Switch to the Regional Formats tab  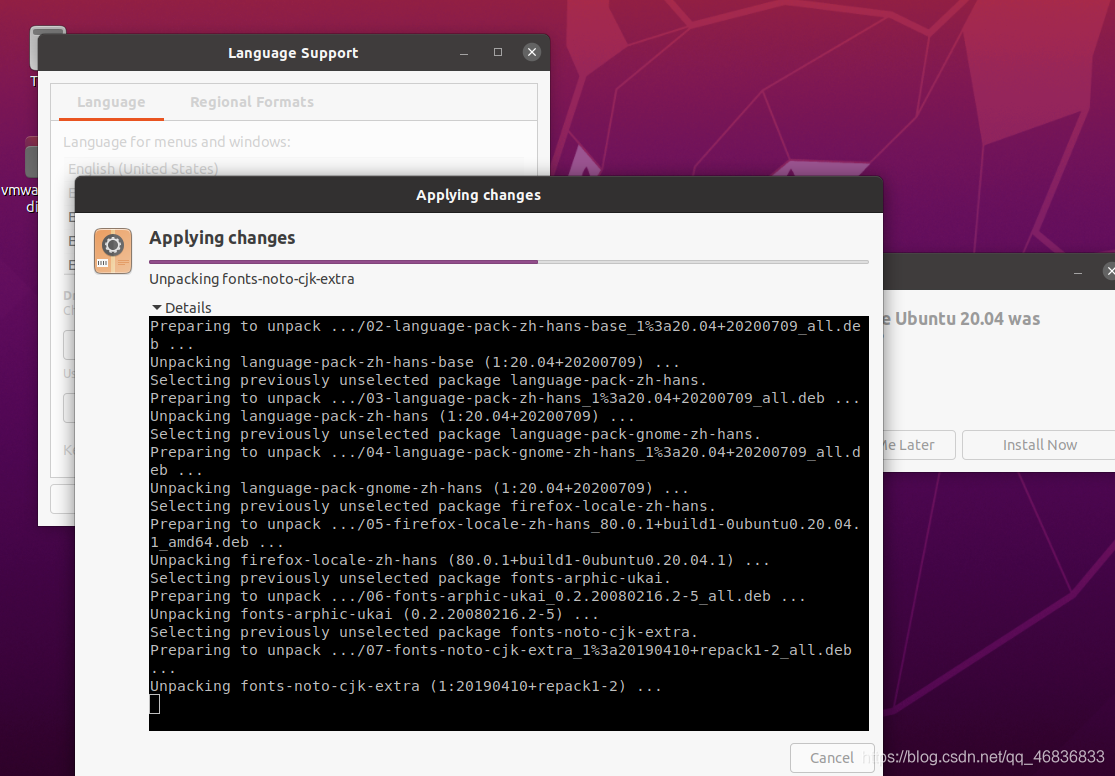pyautogui.click(x=252, y=102)
